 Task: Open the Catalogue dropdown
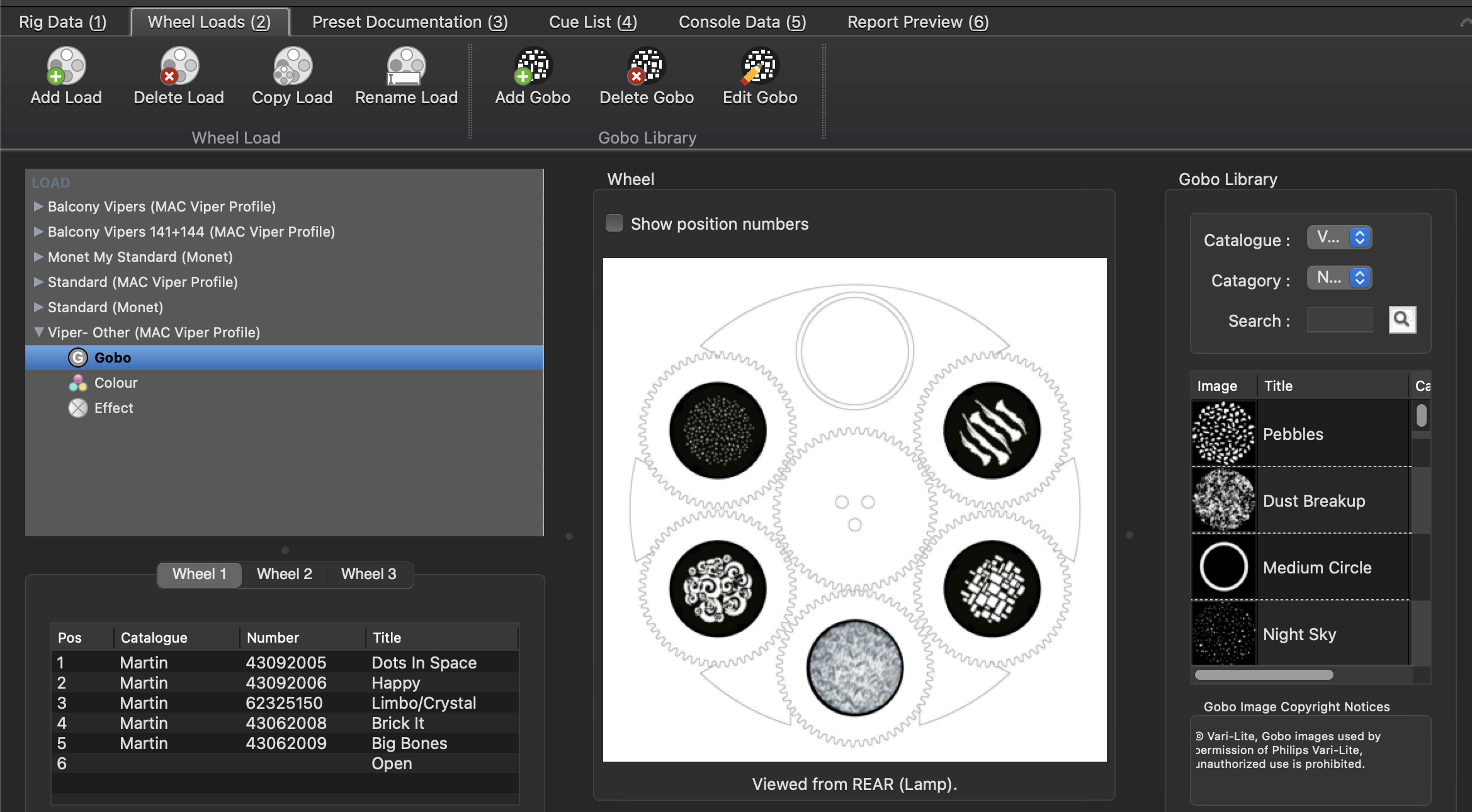click(1339, 237)
